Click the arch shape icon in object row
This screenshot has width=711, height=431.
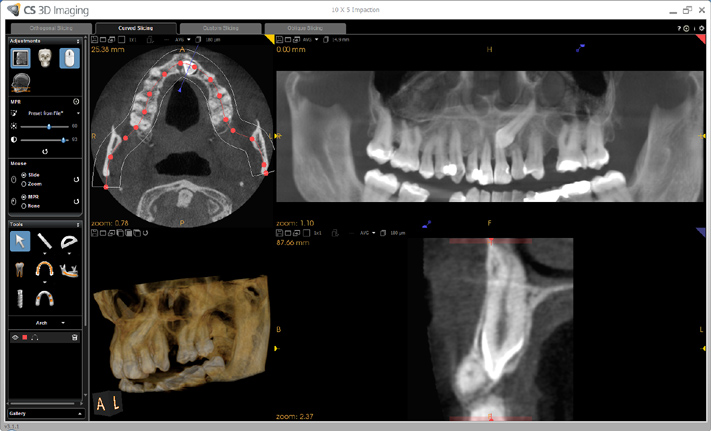[x=35, y=337]
